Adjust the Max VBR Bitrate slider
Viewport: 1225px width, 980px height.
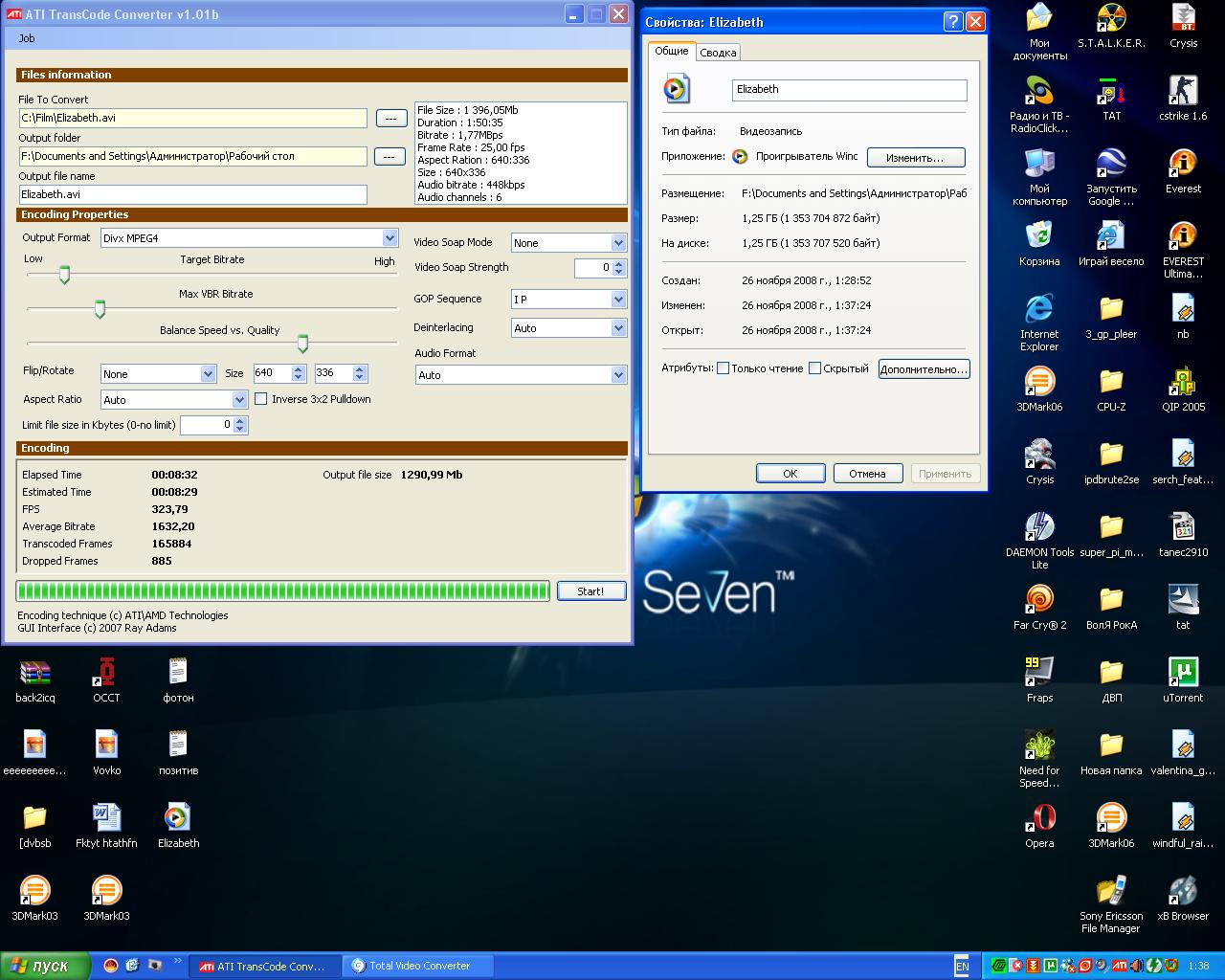coord(100,309)
